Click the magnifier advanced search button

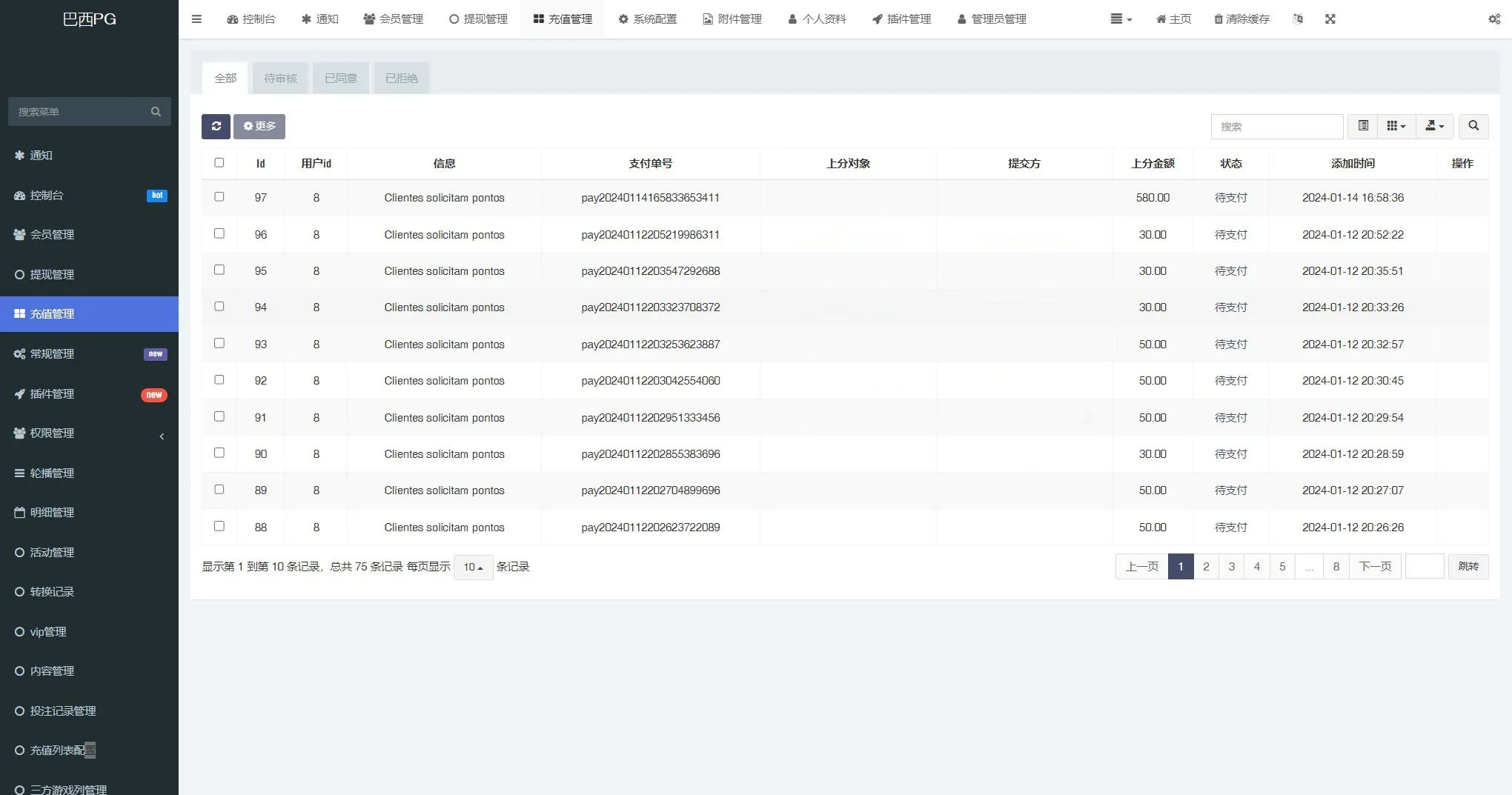(1473, 126)
